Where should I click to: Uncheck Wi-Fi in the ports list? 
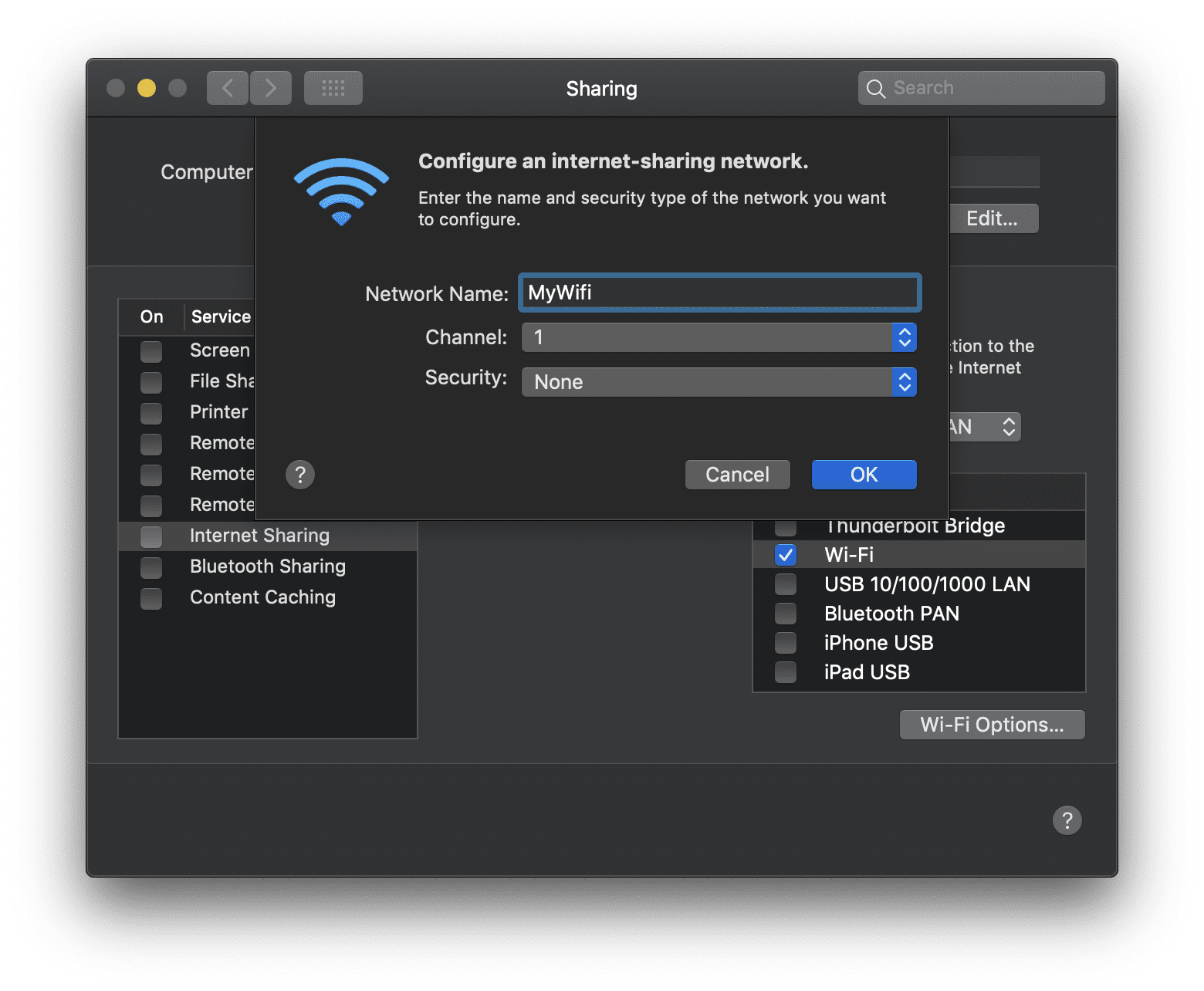coord(785,554)
